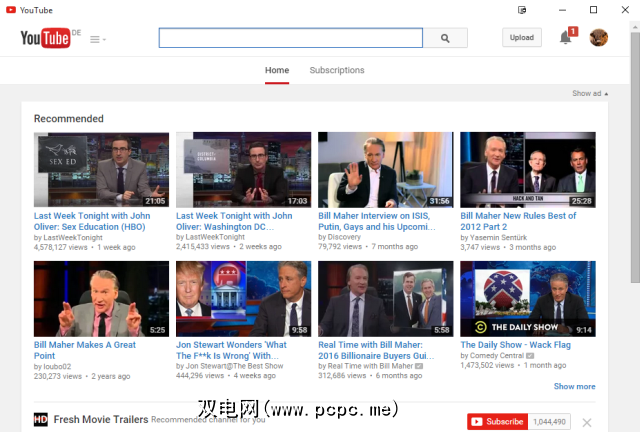Open the notifications bell
This screenshot has height=432, width=640.
point(566,38)
